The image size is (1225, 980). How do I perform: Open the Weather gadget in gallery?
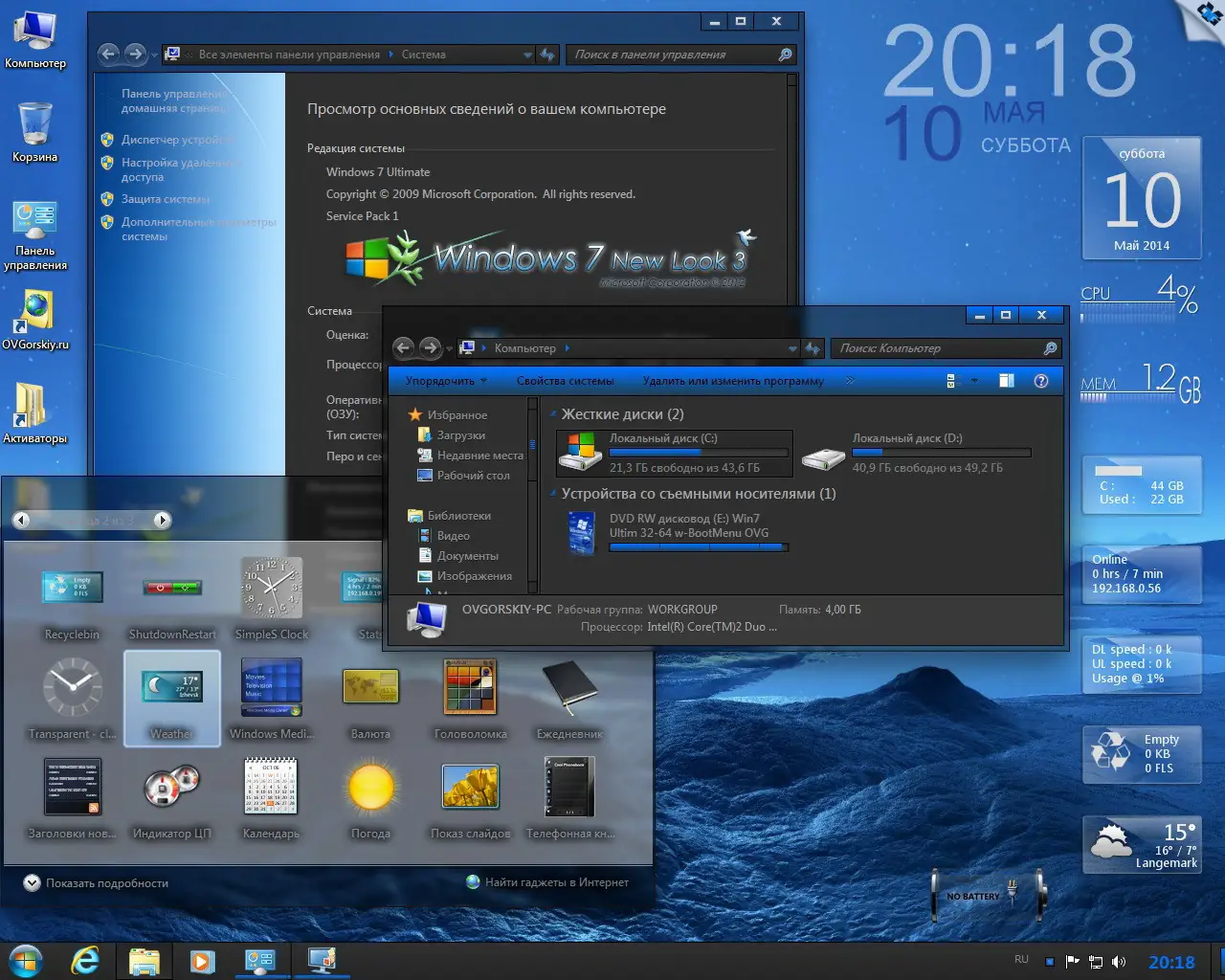tap(172, 696)
